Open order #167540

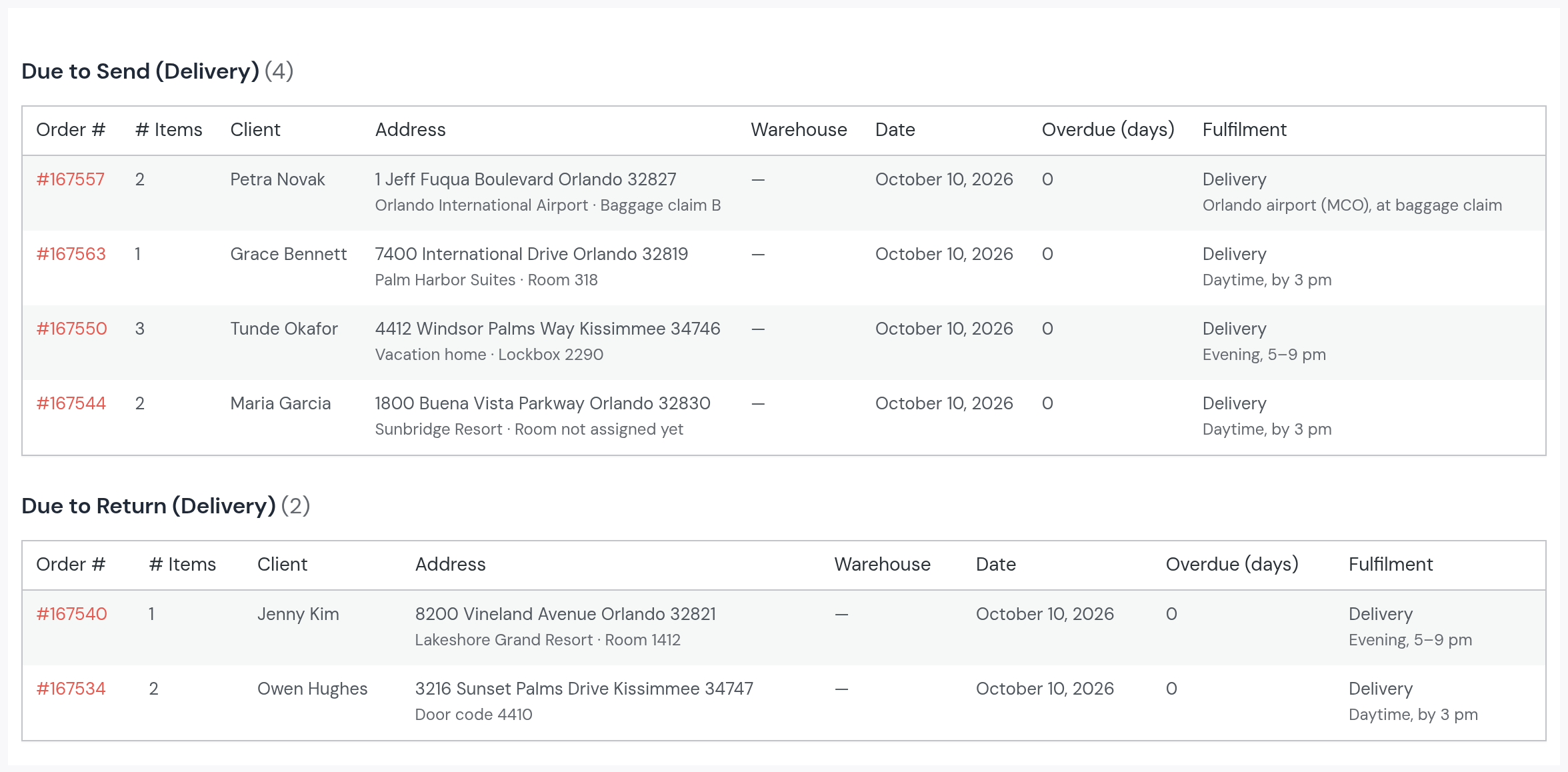pyautogui.click(x=71, y=614)
